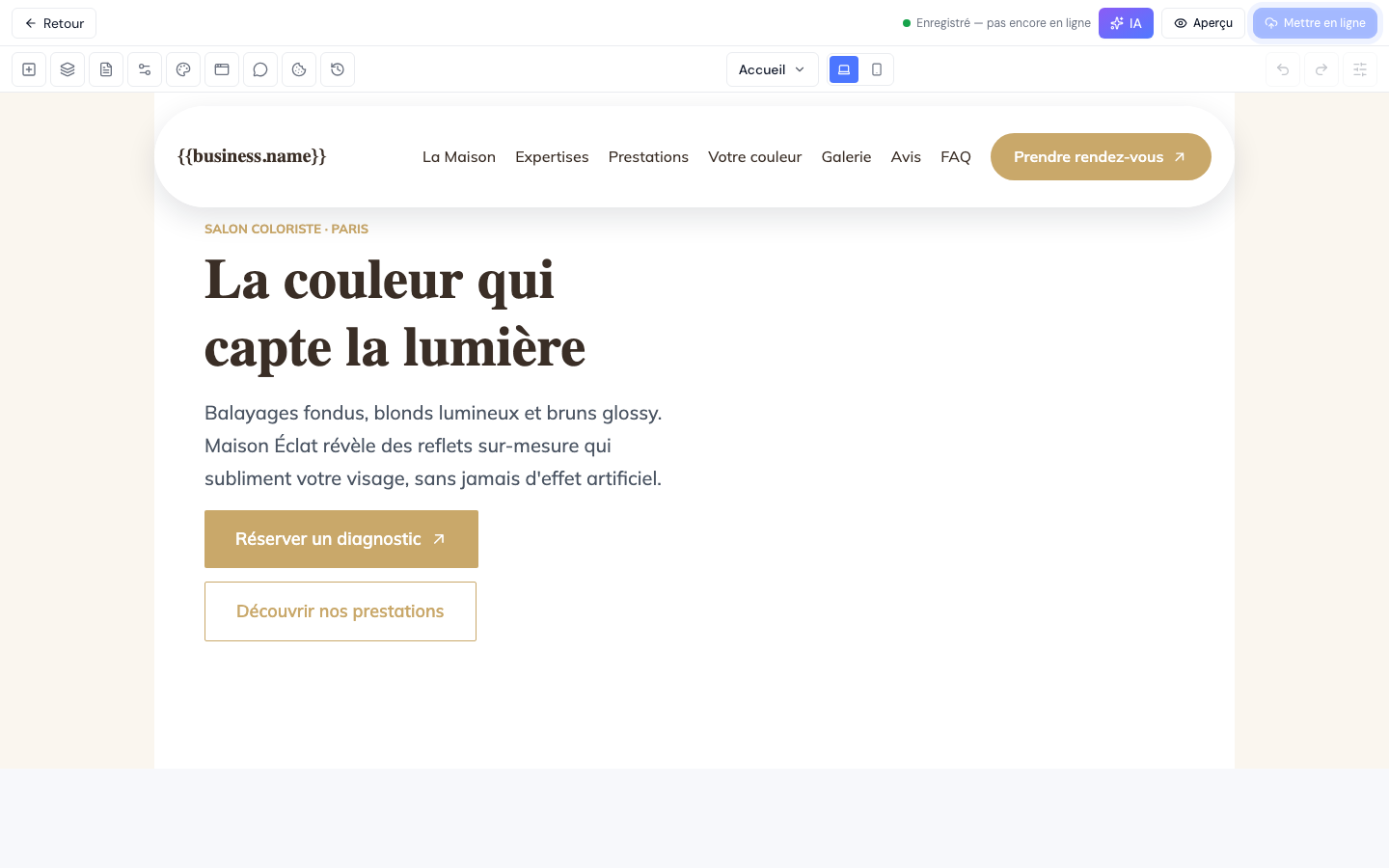This screenshot has width=1389, height=868.
Task: Click the 'Balayages fondus' paragraph text
Action: click(433, 446)
